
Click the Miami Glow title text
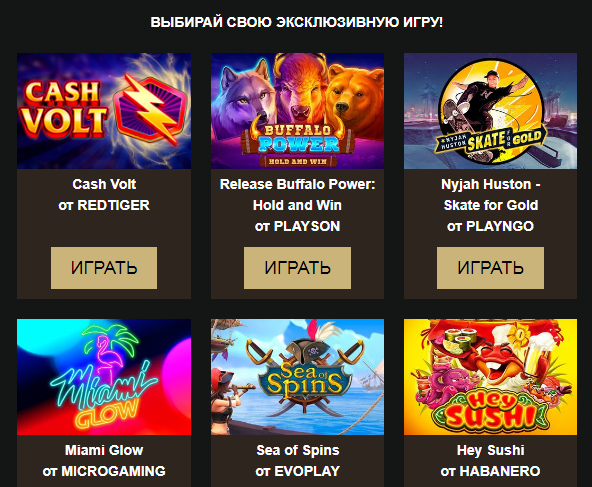pyautogui.click(x=104, y=450)
